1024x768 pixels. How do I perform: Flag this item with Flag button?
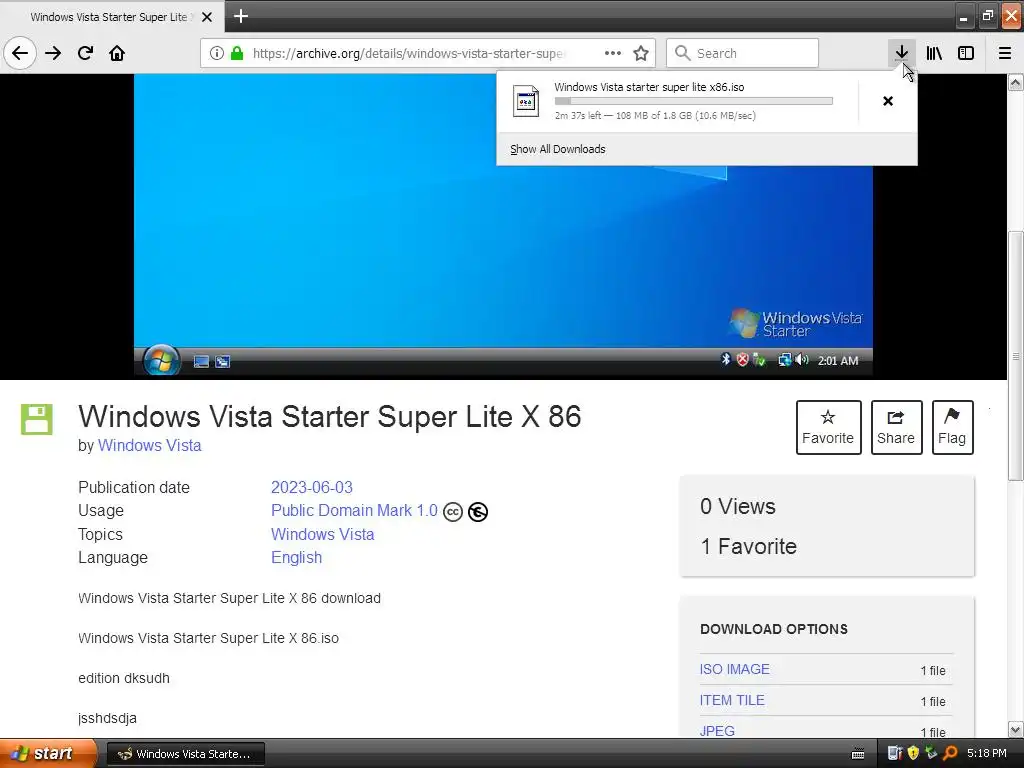(952, 427)
